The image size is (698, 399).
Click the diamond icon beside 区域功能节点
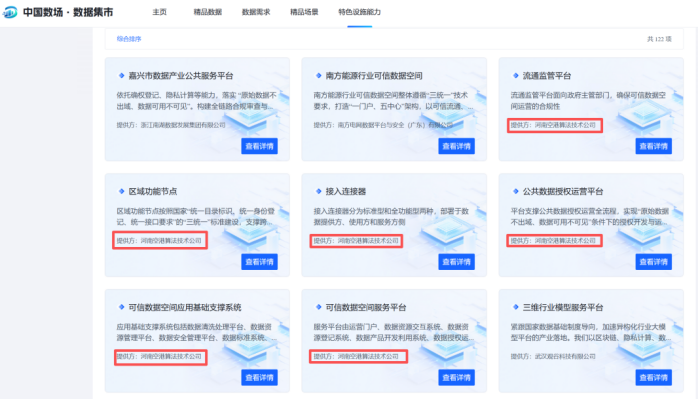[x=121, y=191]
